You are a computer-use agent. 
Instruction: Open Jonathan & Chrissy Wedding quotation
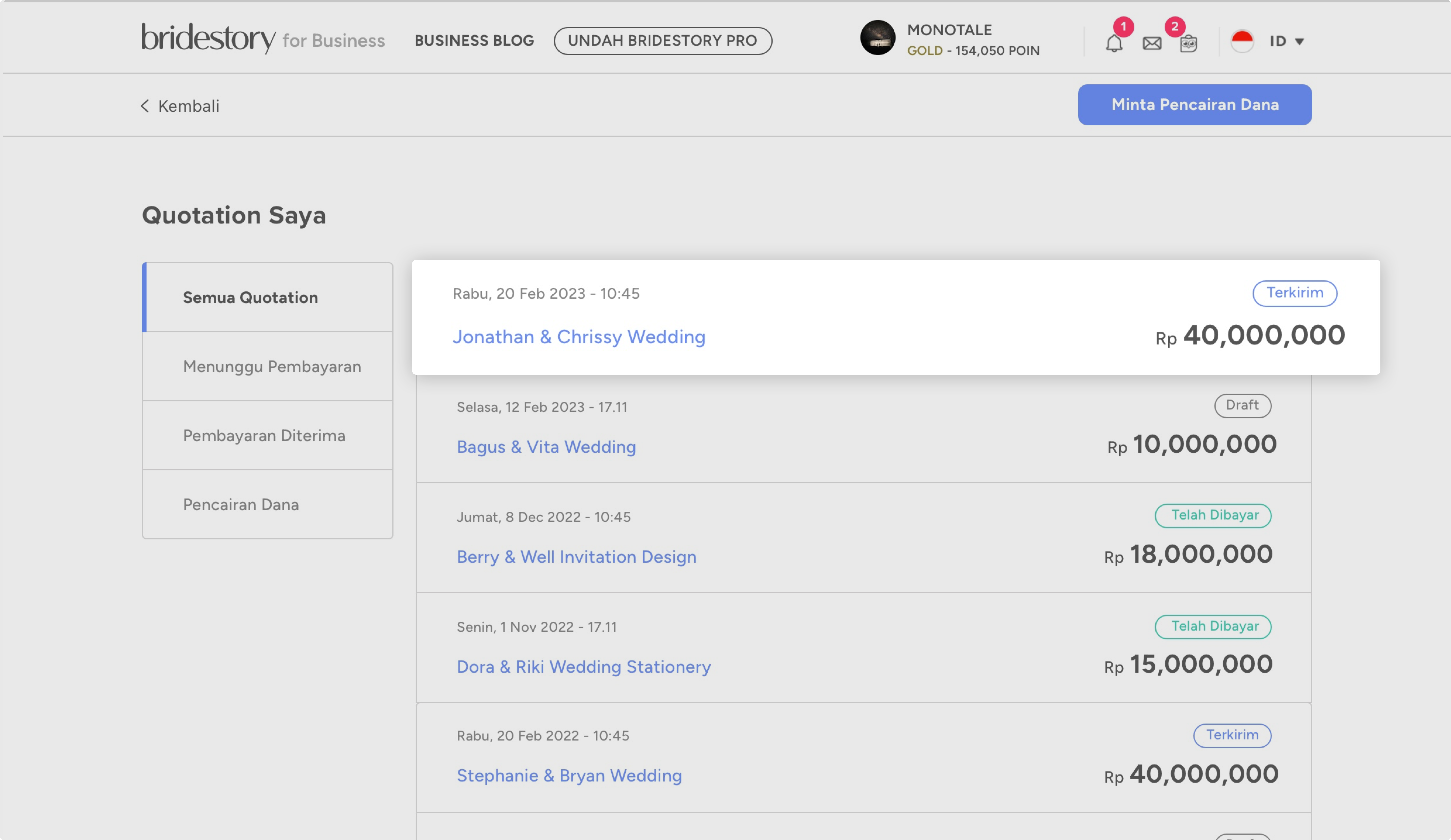coord(578,337)
